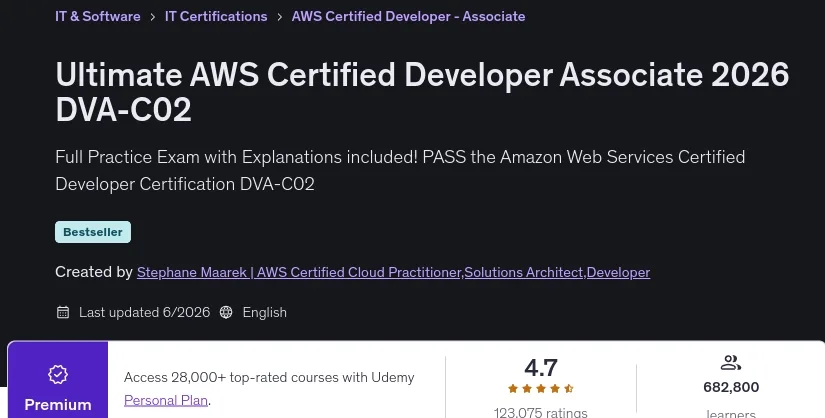Open instructor Stephane Maarek's profile link
The image size is (825, 418).
click(x=394, y=272)
